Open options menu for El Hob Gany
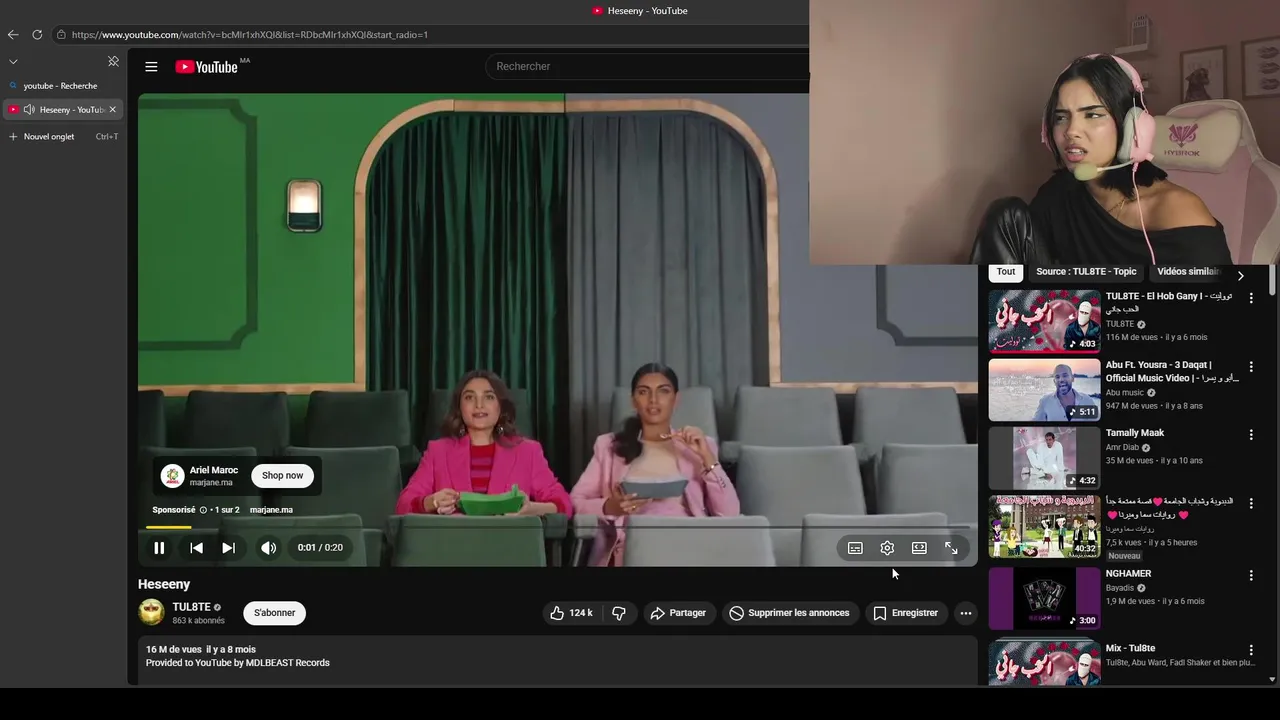 [x=1250, y=298]
